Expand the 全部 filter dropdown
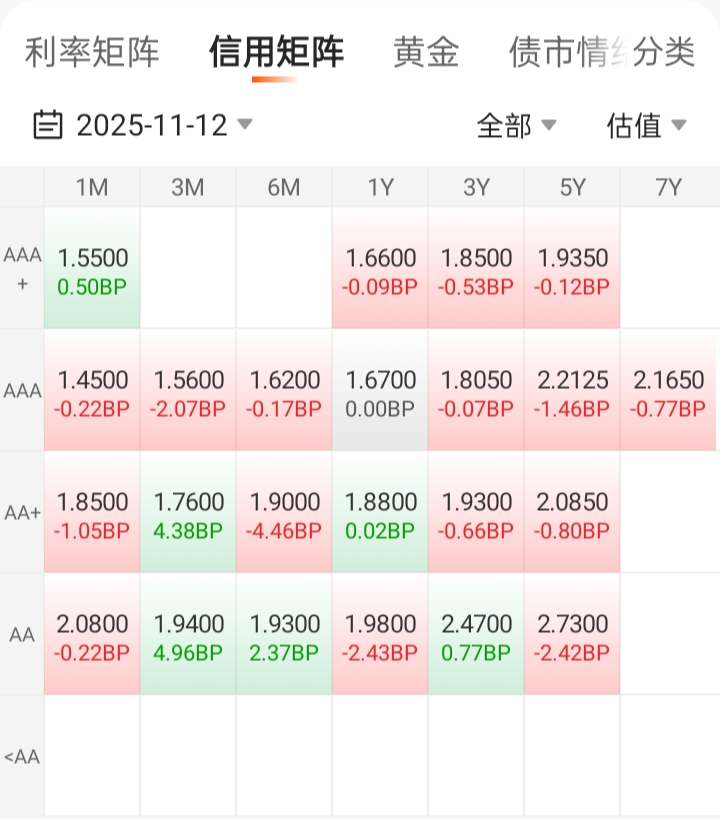Viewport: 720px width, 820px height. 516,125
